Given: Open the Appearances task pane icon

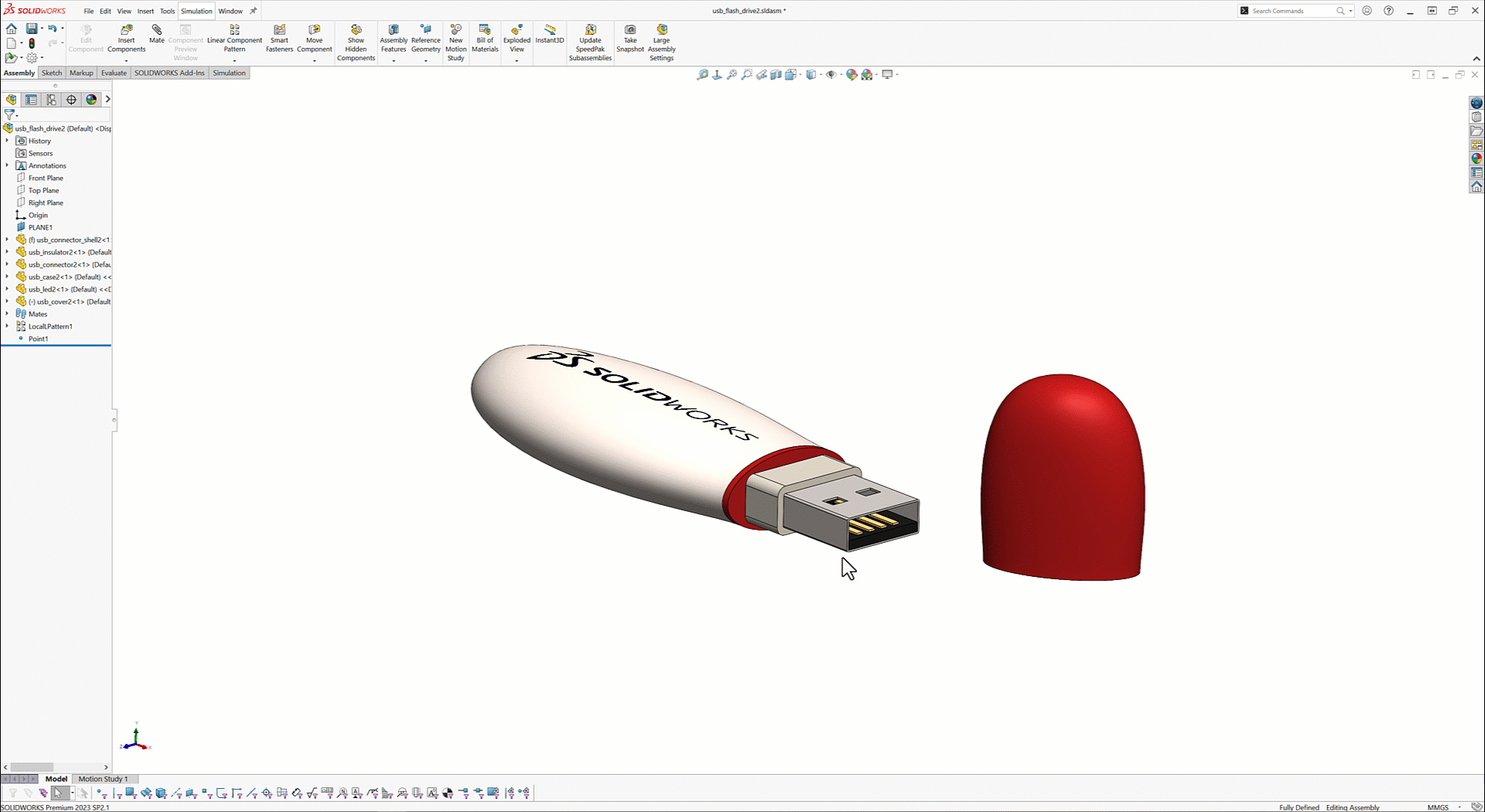Looking at the screenshot, I should click(x=1476, y=159).
